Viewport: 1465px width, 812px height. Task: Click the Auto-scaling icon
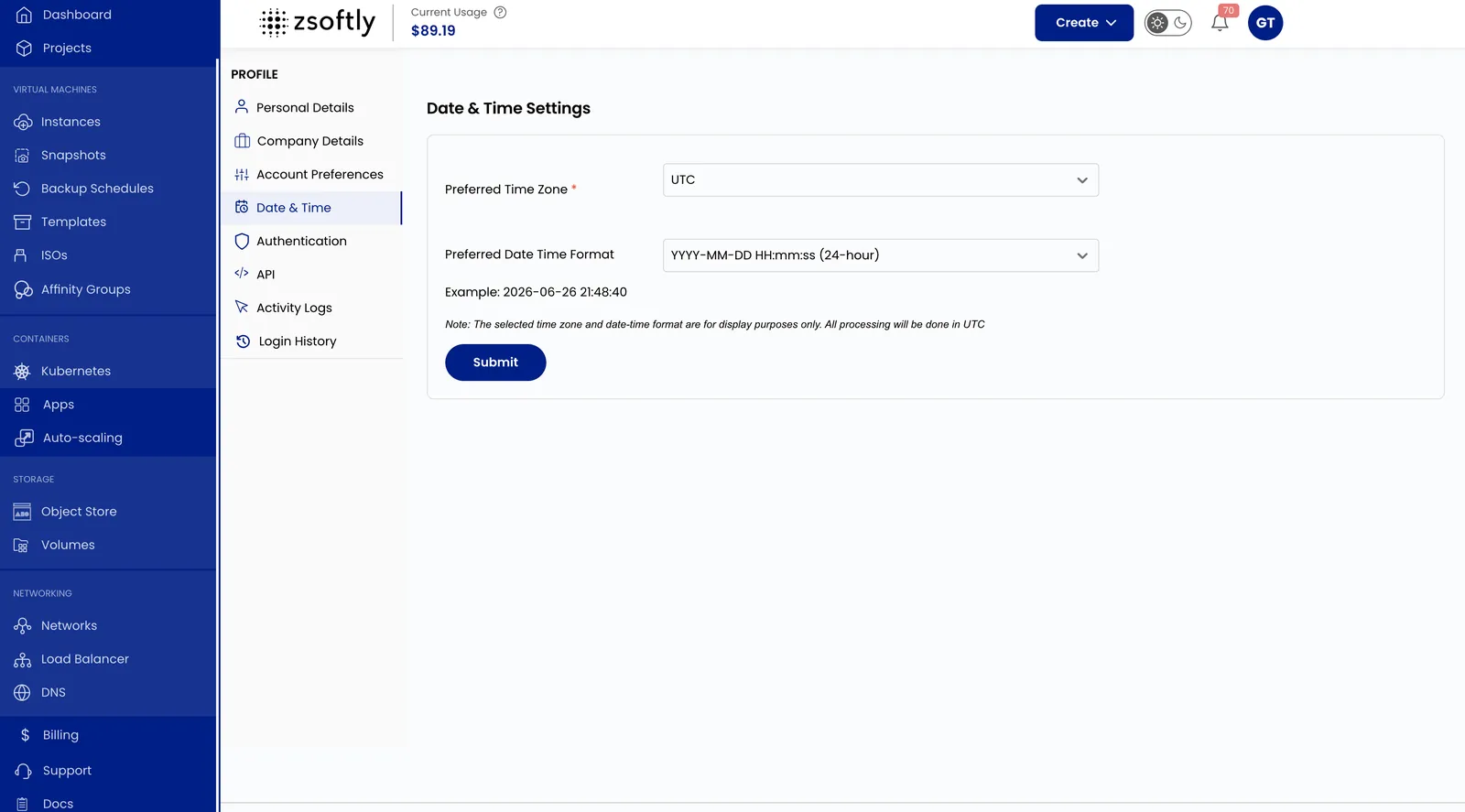(24, 438)
